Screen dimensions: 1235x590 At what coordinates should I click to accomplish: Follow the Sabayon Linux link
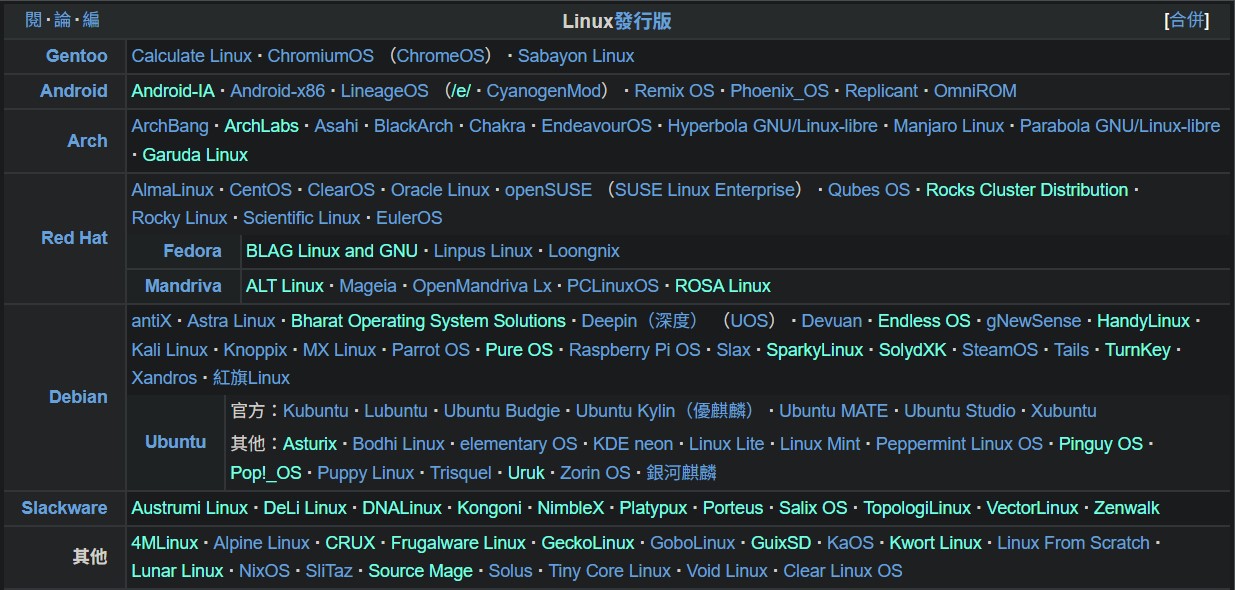point(576,56)
